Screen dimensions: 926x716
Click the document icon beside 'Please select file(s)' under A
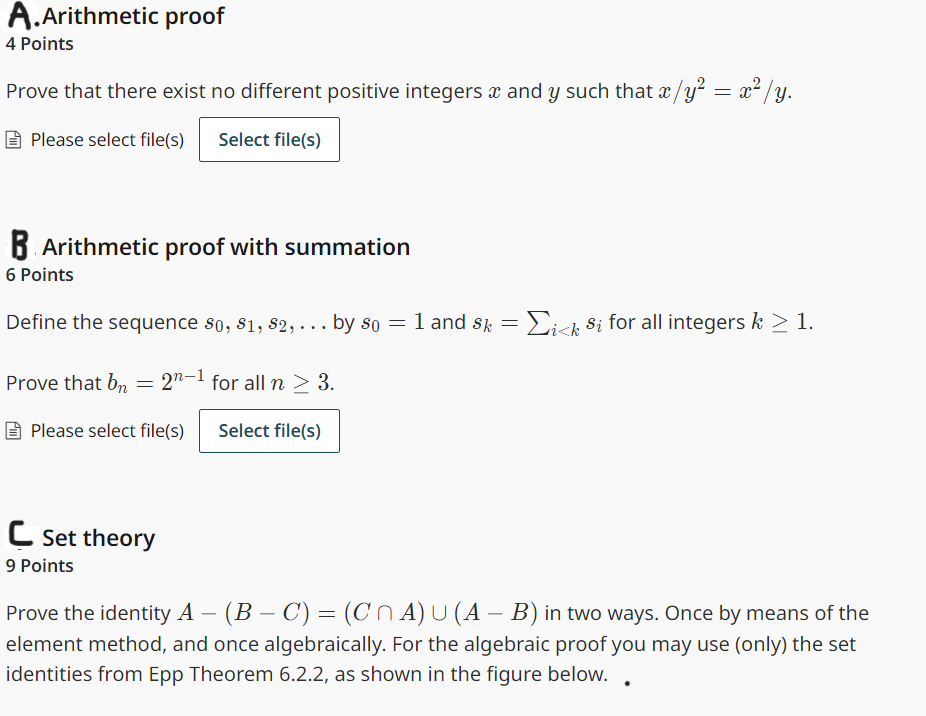click(x=13, y=139)
